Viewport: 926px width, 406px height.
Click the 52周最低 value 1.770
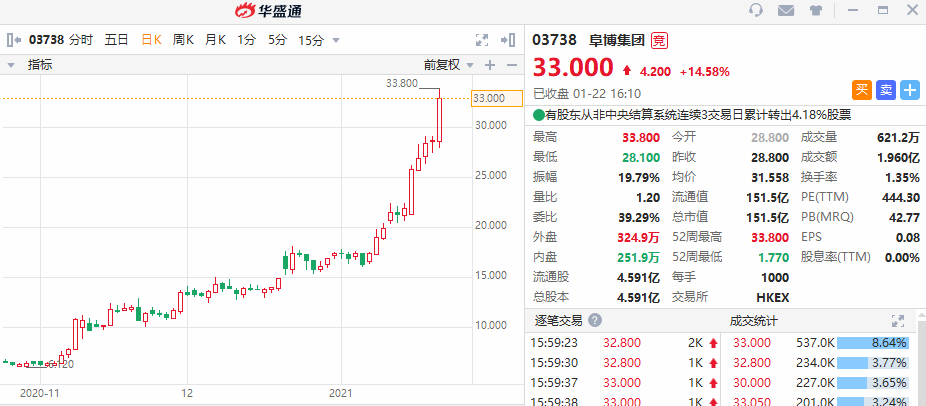[772, 257]
